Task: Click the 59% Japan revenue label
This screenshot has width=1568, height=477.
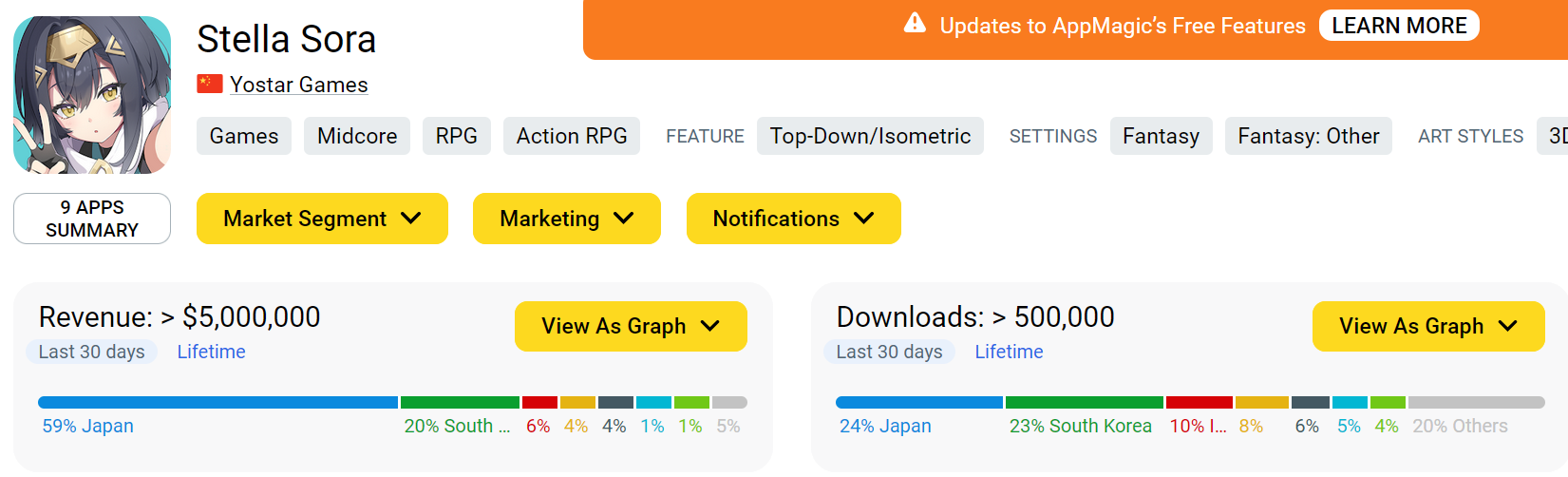Action: [87, 426]
